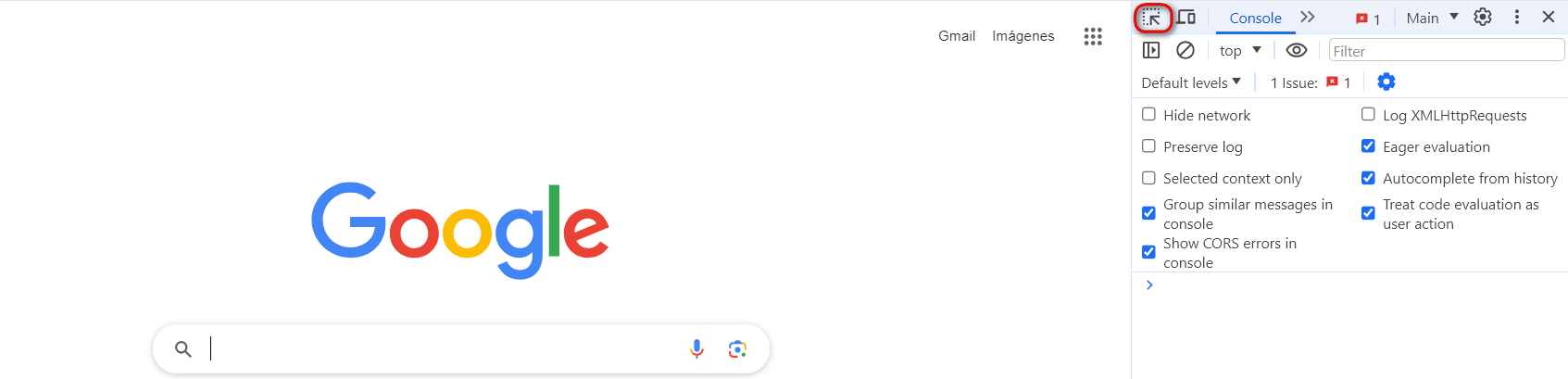
Task: Search by image with Google Lens
Action: click(x=737, y=348)
